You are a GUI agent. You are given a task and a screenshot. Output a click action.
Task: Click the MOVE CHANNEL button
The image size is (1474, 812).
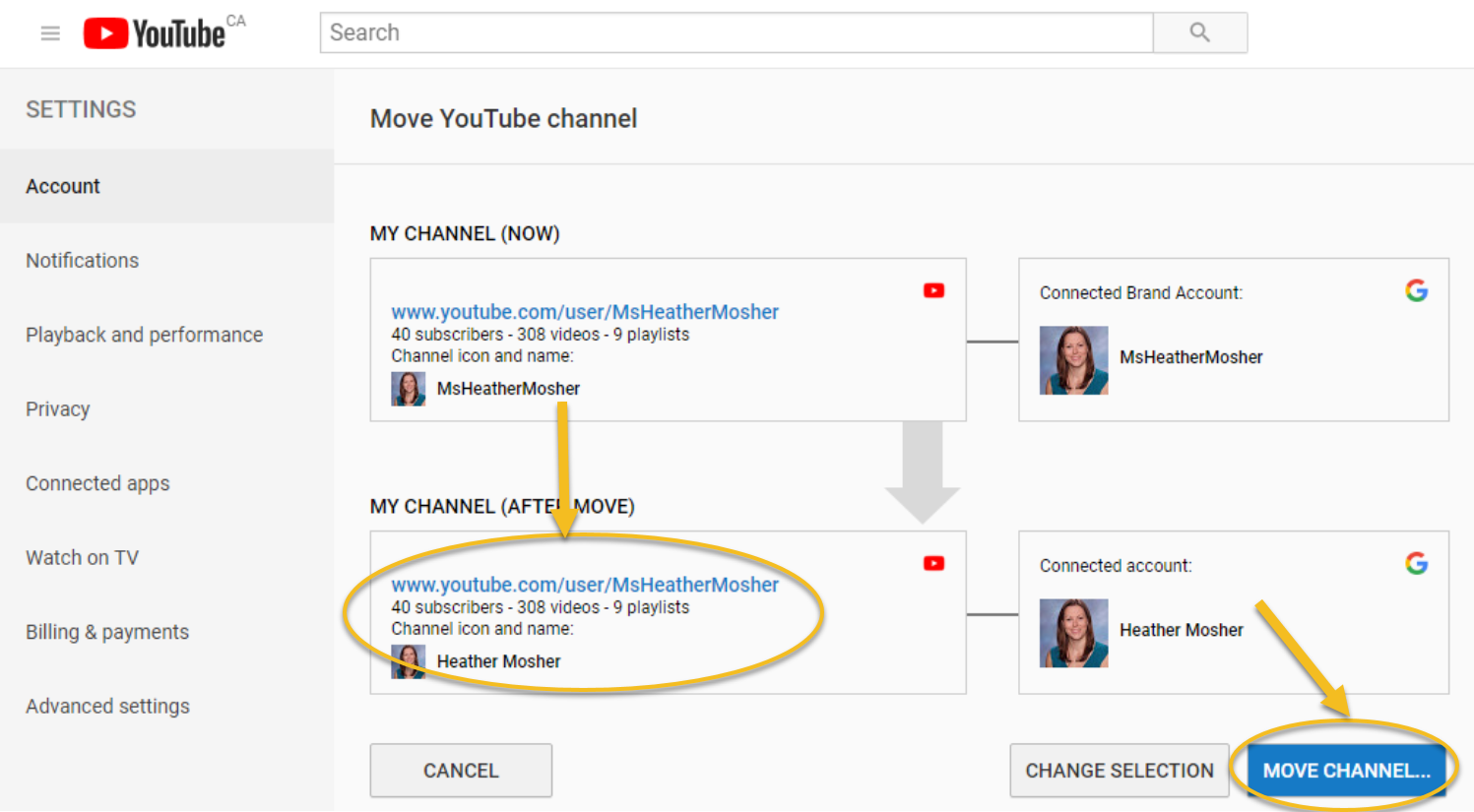1346,771
